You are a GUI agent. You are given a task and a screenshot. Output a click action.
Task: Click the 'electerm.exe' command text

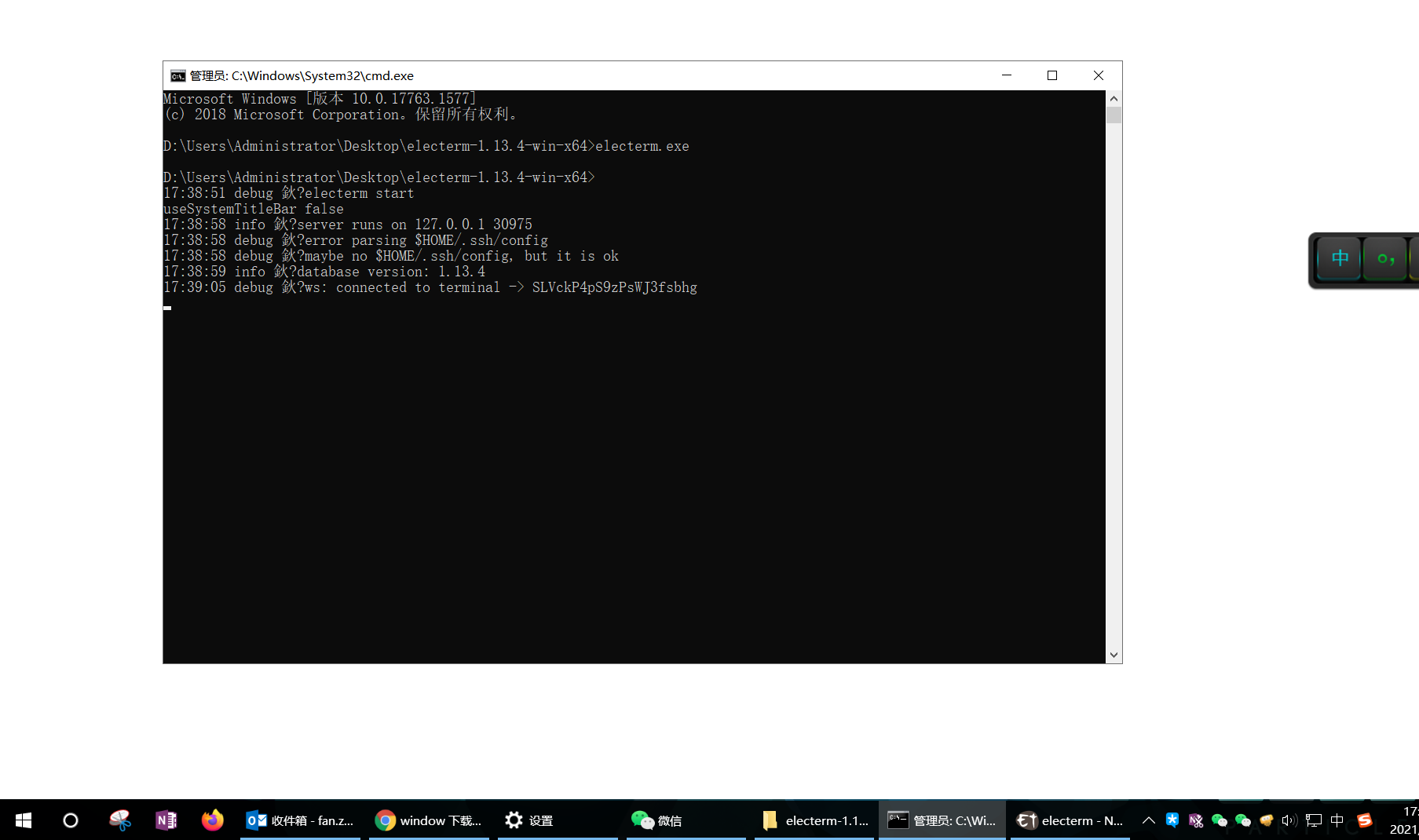[642, 146]
